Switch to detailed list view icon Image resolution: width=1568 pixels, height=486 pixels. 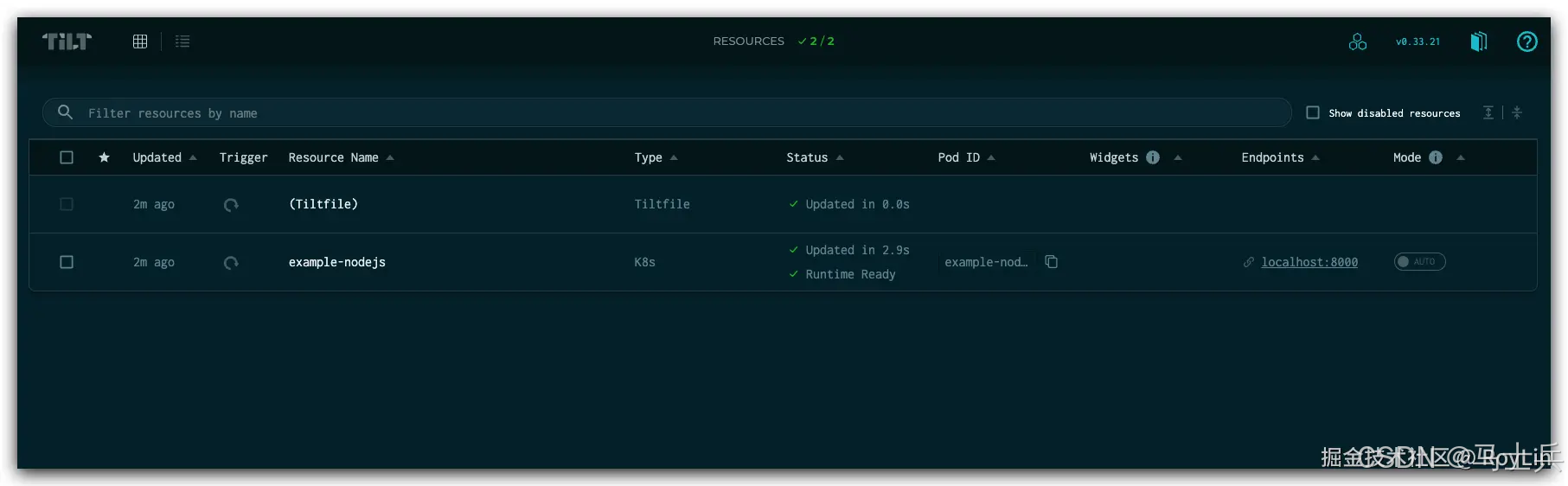(x=182, y=41)
